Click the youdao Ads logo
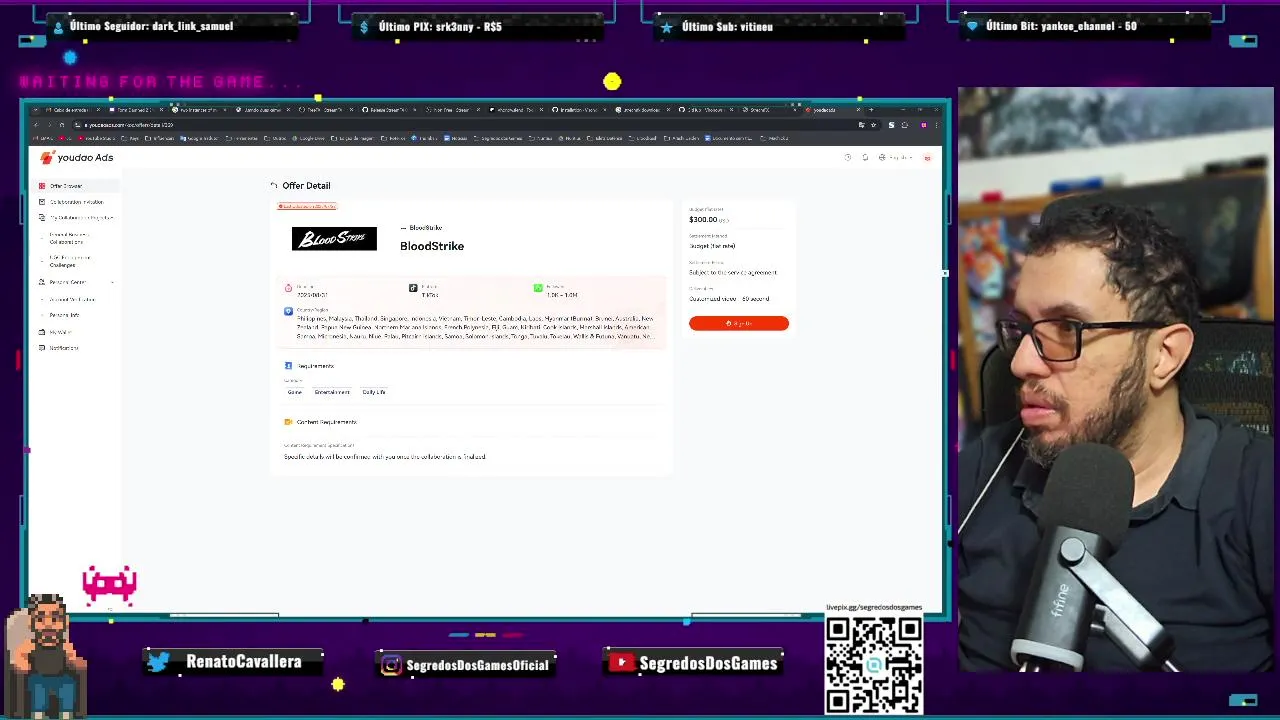This screenshot has height=720, width=1280. pos(77,158)
